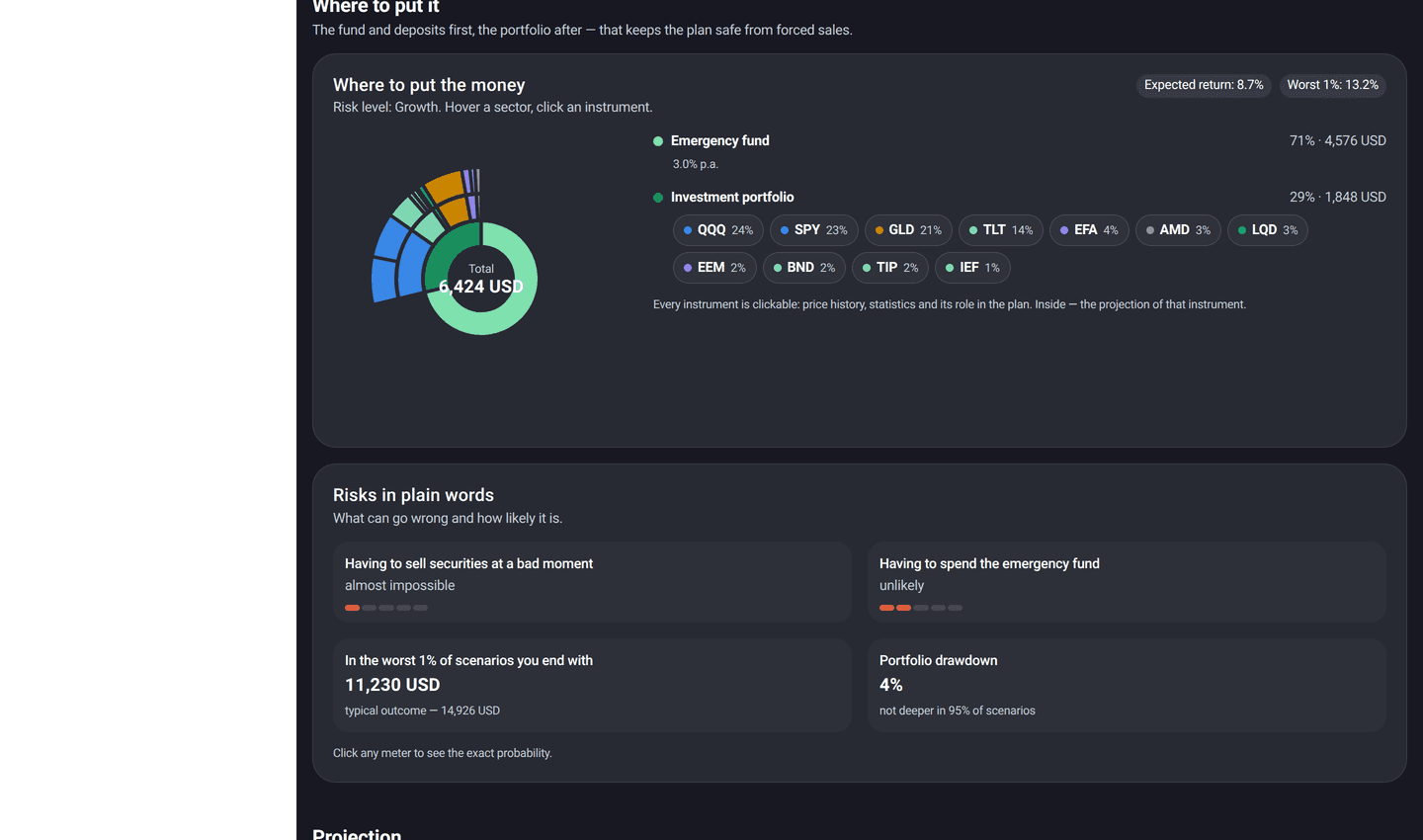1423x840 pixels.
Task: Select the EFA 4% instrument chip
Action: (x=1089, y=230)
